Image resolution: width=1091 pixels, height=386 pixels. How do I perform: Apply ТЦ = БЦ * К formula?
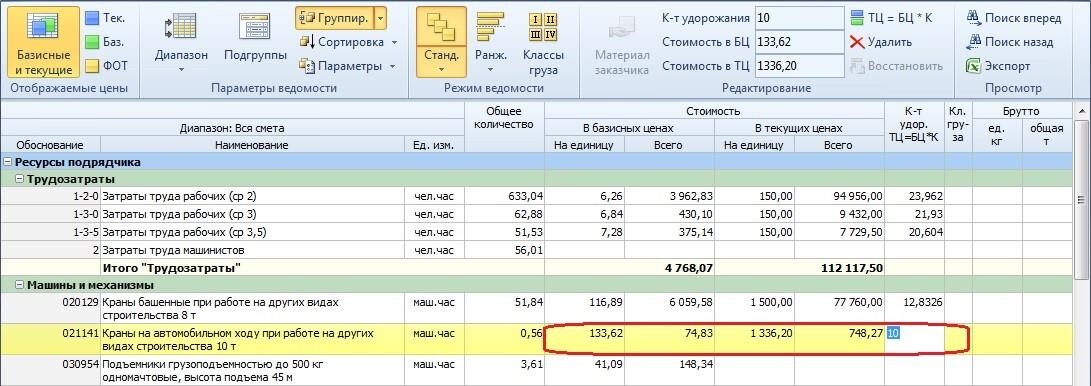pyautogui.click(x=891, y=18)
